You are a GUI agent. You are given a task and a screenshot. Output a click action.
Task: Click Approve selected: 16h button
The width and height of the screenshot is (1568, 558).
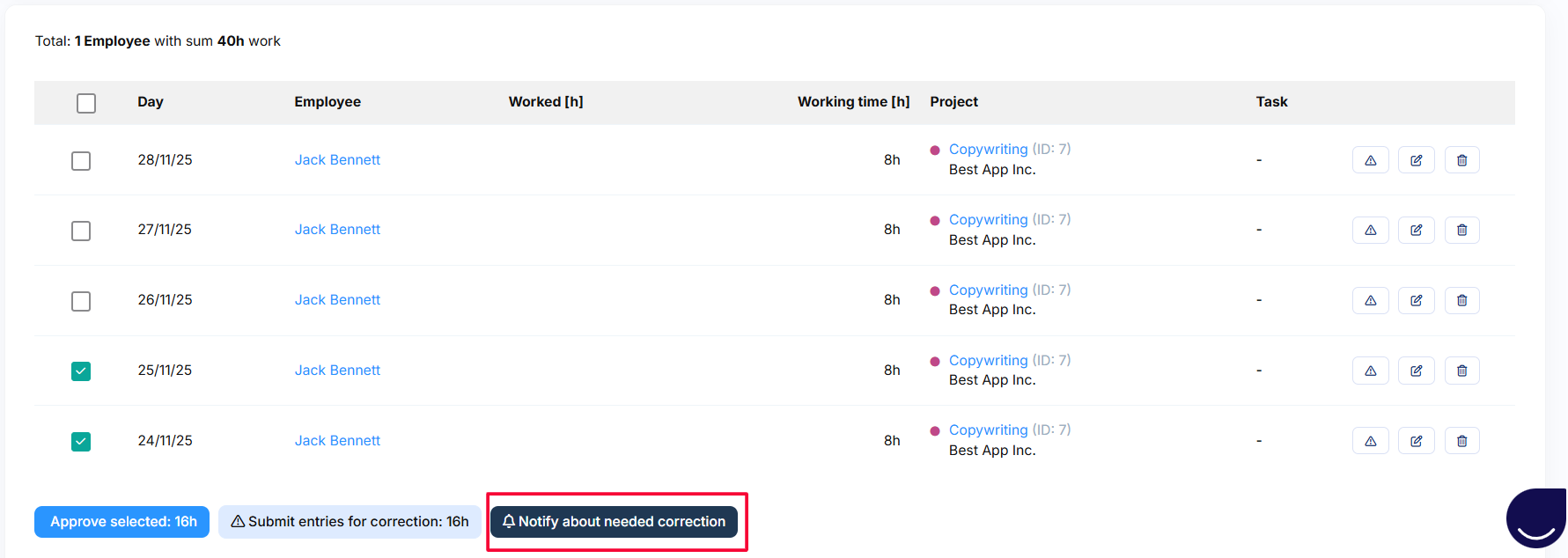click(122, 522)
